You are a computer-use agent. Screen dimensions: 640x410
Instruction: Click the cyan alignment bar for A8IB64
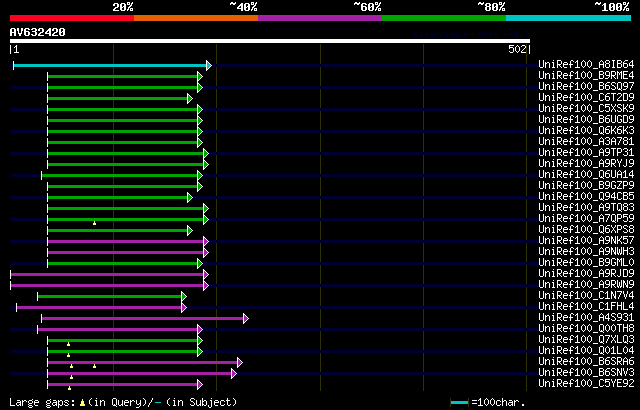point(110,65)
